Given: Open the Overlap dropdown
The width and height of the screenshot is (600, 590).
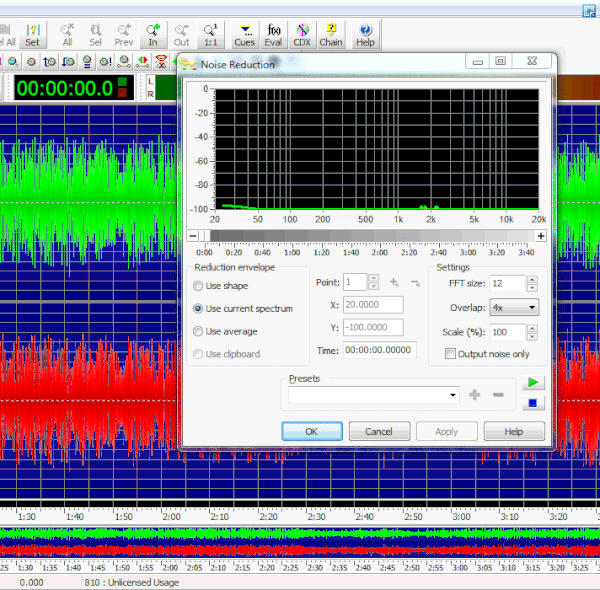Looking at the screenshot, I should click(514, 308).
